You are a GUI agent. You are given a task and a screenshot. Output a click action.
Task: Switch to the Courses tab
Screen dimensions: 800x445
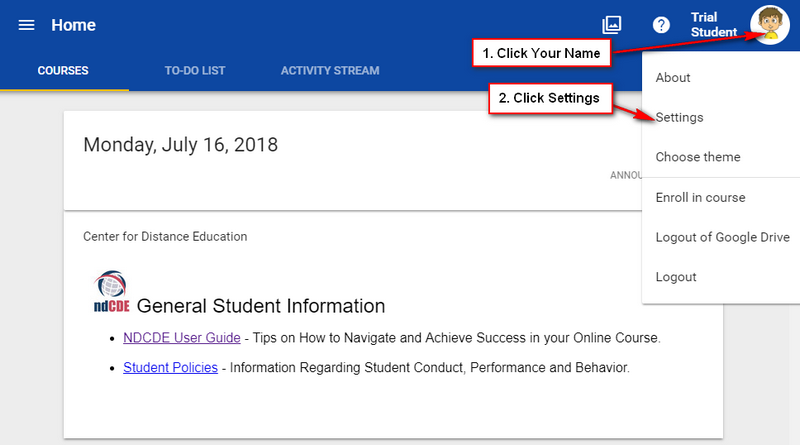pos(63,71)
